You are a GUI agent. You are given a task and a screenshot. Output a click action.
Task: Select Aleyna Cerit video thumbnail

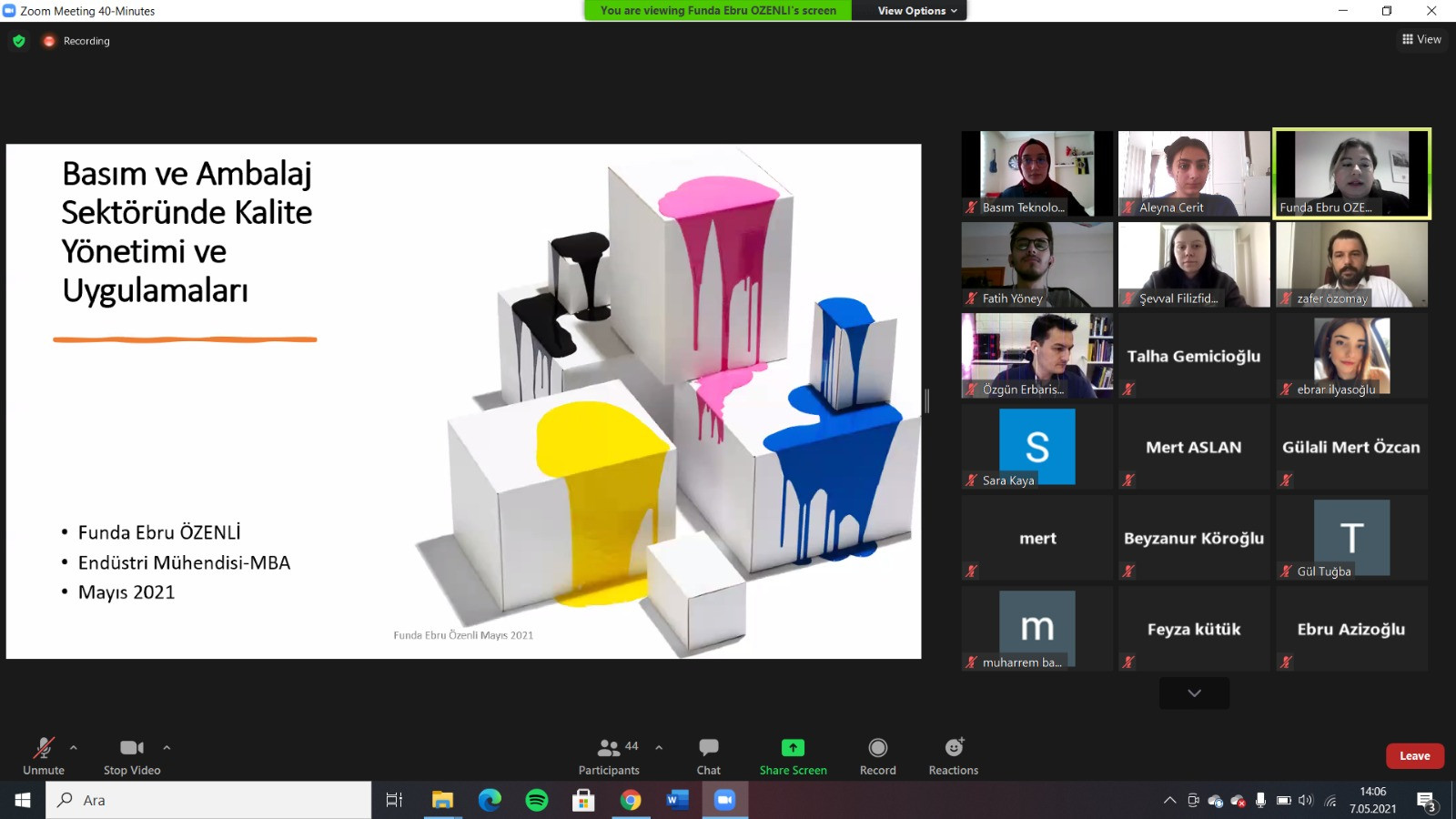[x=1194, y=173]
